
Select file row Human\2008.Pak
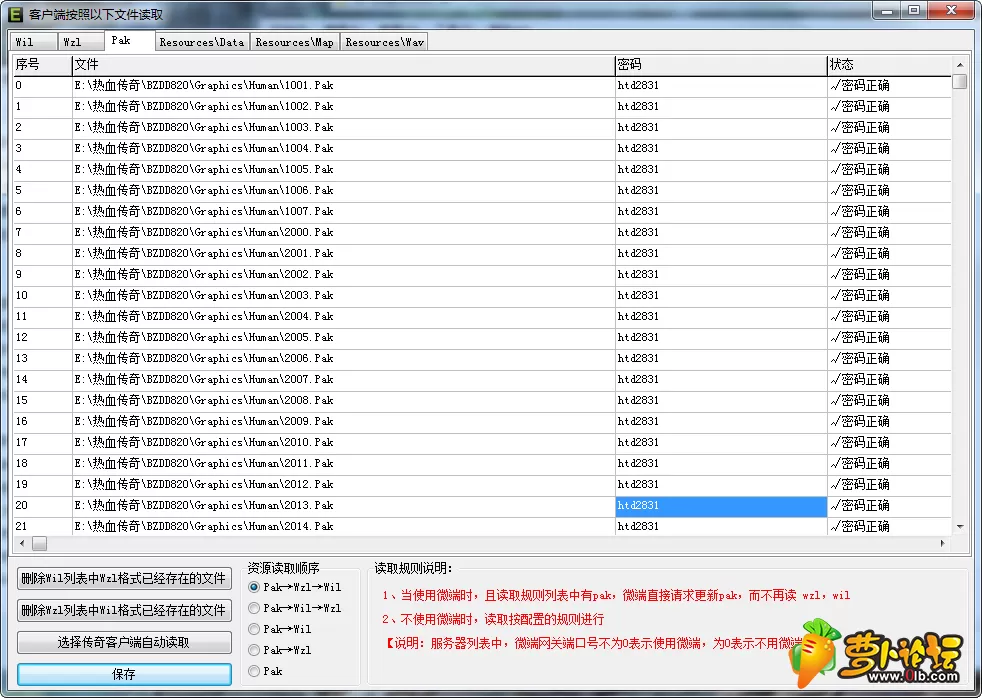pyautogui.click(x=482, y=400)
